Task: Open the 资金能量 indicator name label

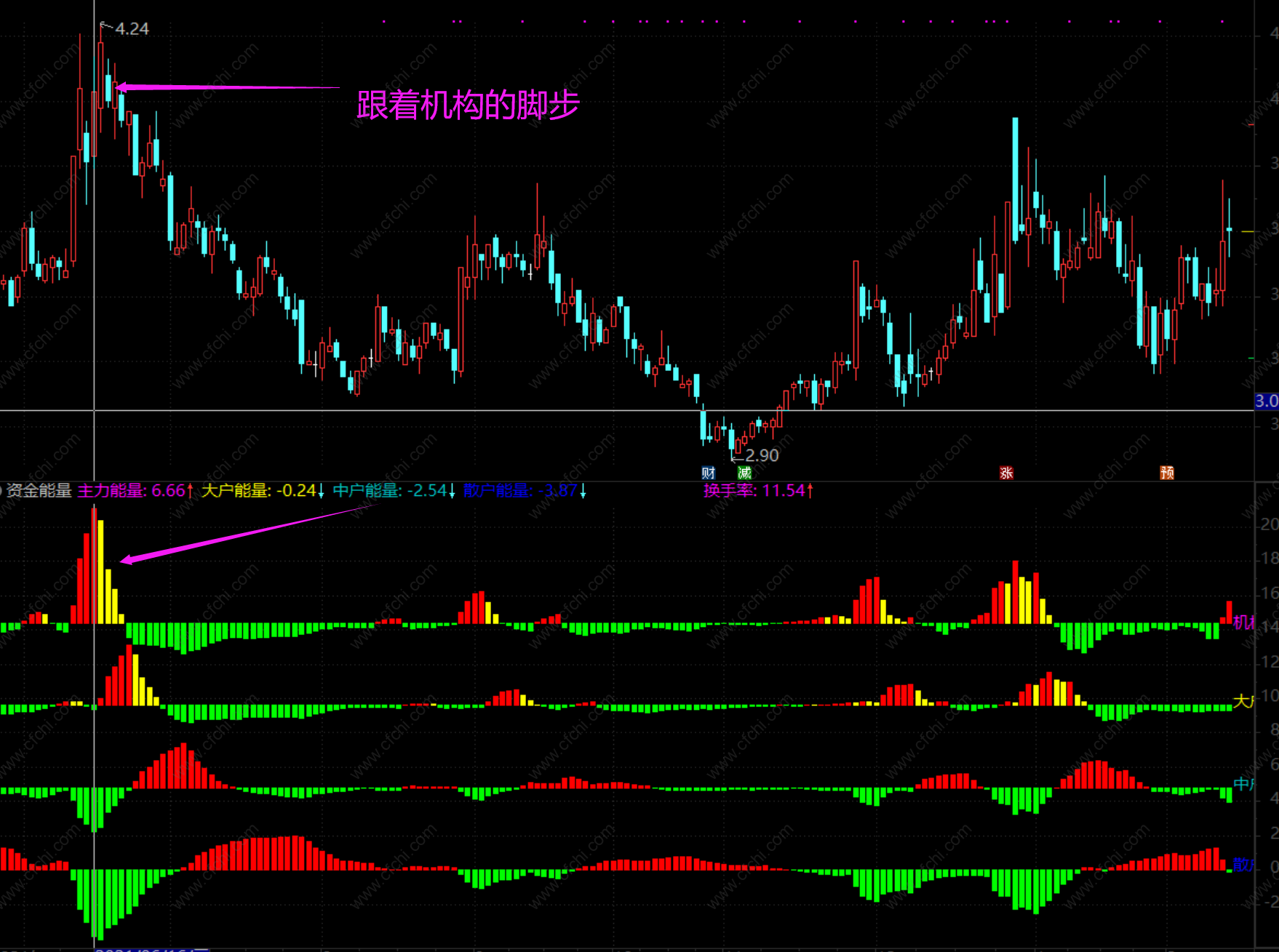Action: pos(39,491)
